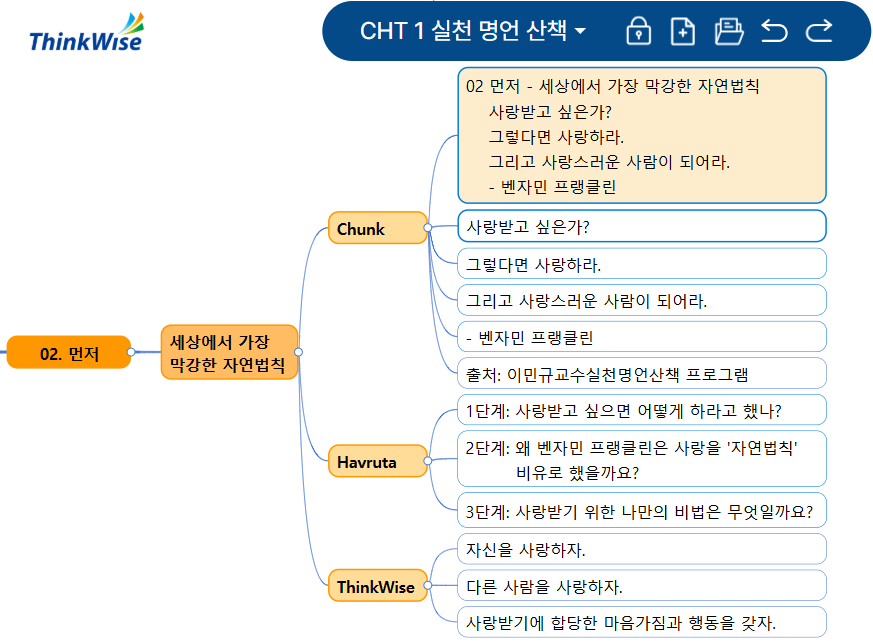Click the new document plus icon
This screenshot has height=642, width=873.
click(683, 31)
